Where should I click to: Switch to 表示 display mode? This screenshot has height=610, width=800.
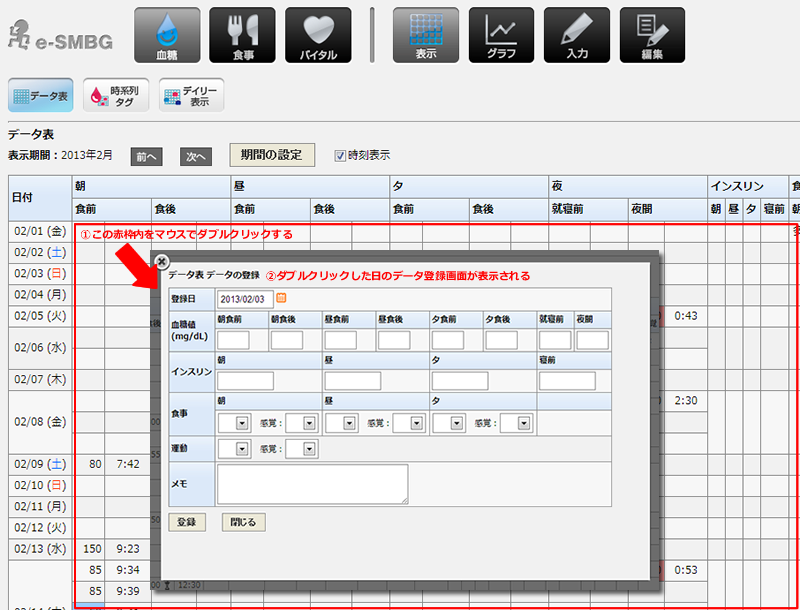[x=426, y=35]
